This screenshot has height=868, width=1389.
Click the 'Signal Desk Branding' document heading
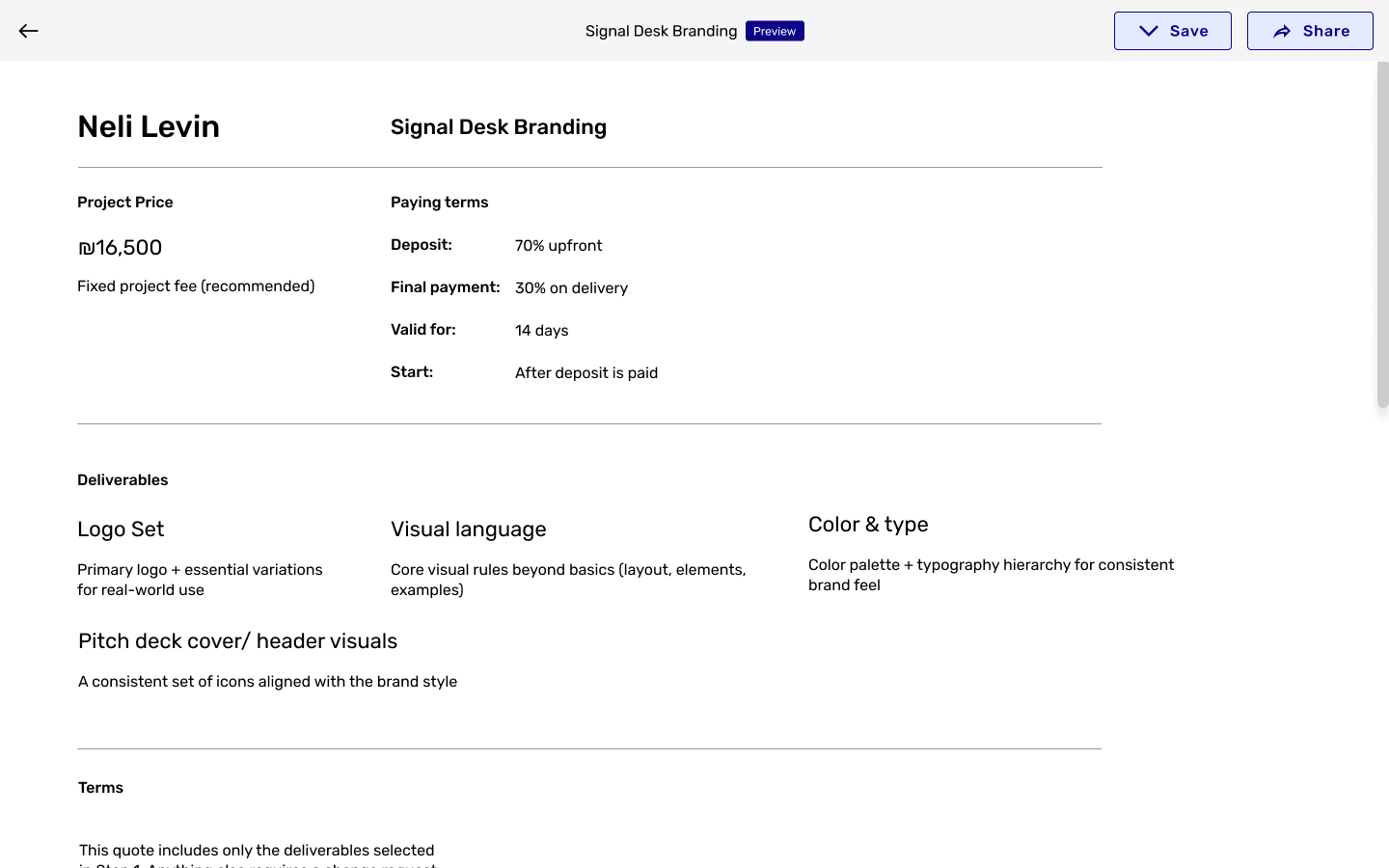(499, 127)
